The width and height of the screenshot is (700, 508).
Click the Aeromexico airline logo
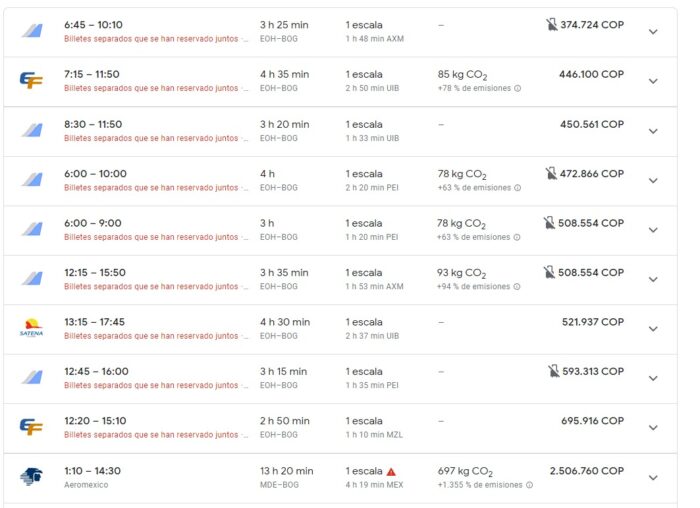pyautogui.click(x=31, y=477)
